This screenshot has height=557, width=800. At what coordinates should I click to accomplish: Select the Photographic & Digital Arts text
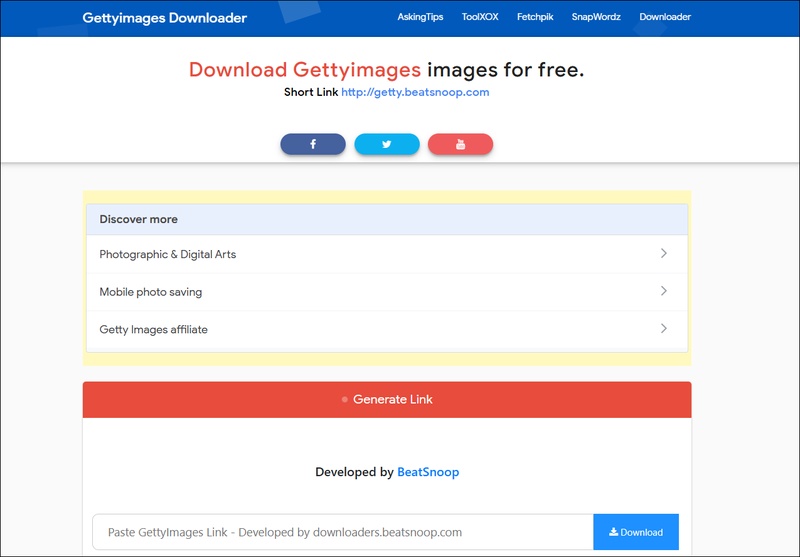(168, 254)
